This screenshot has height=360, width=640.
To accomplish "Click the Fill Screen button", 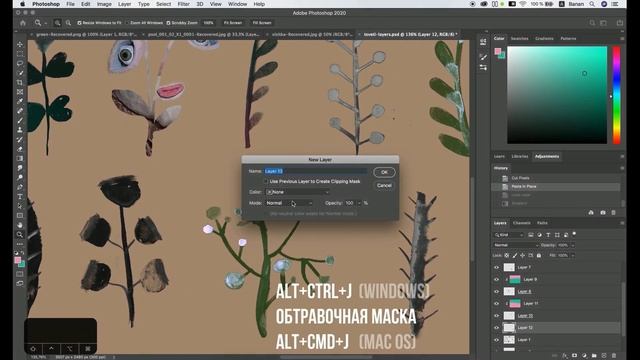I will pos(262,23).
